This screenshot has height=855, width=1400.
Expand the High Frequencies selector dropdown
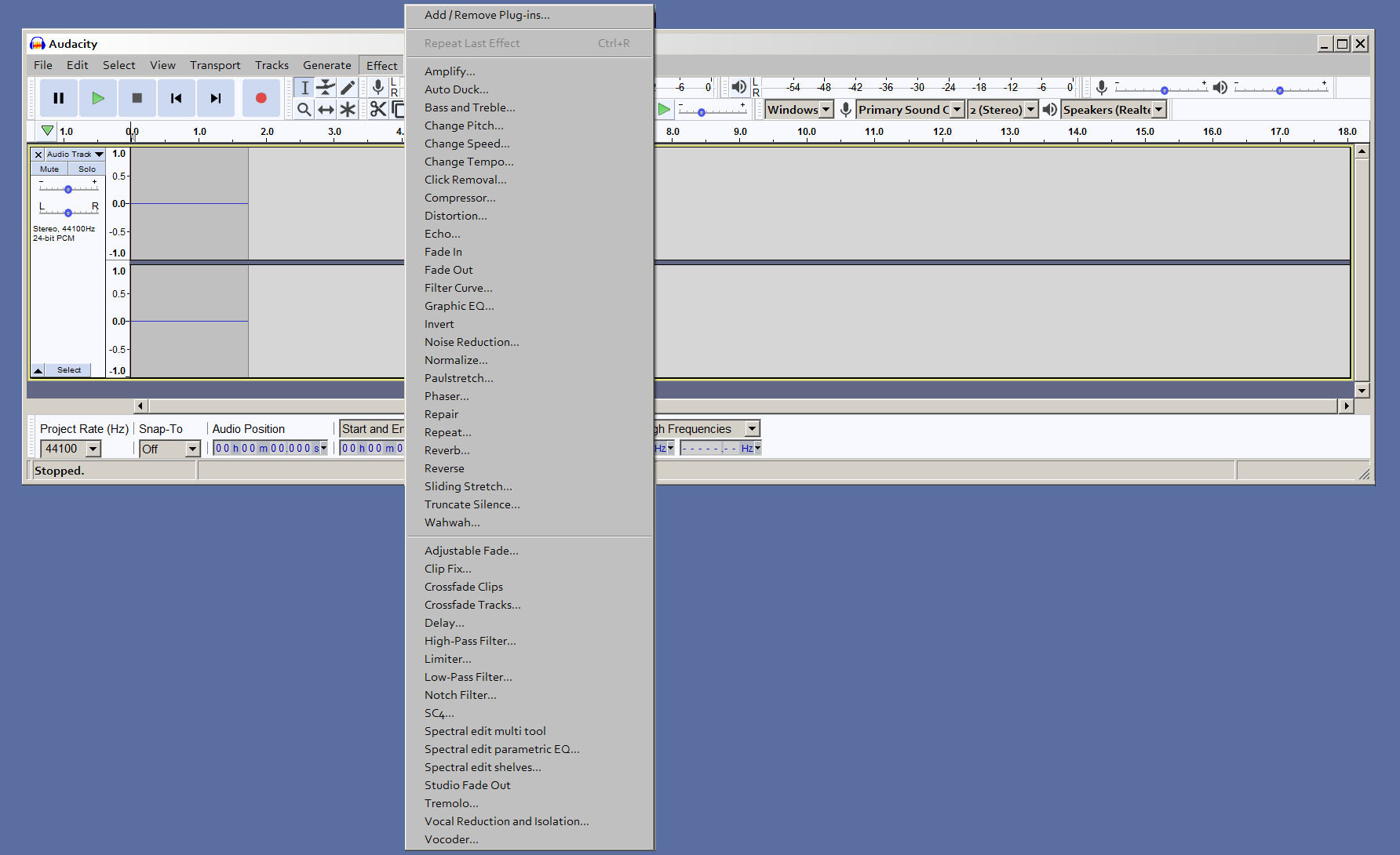[x=753, y=428]
